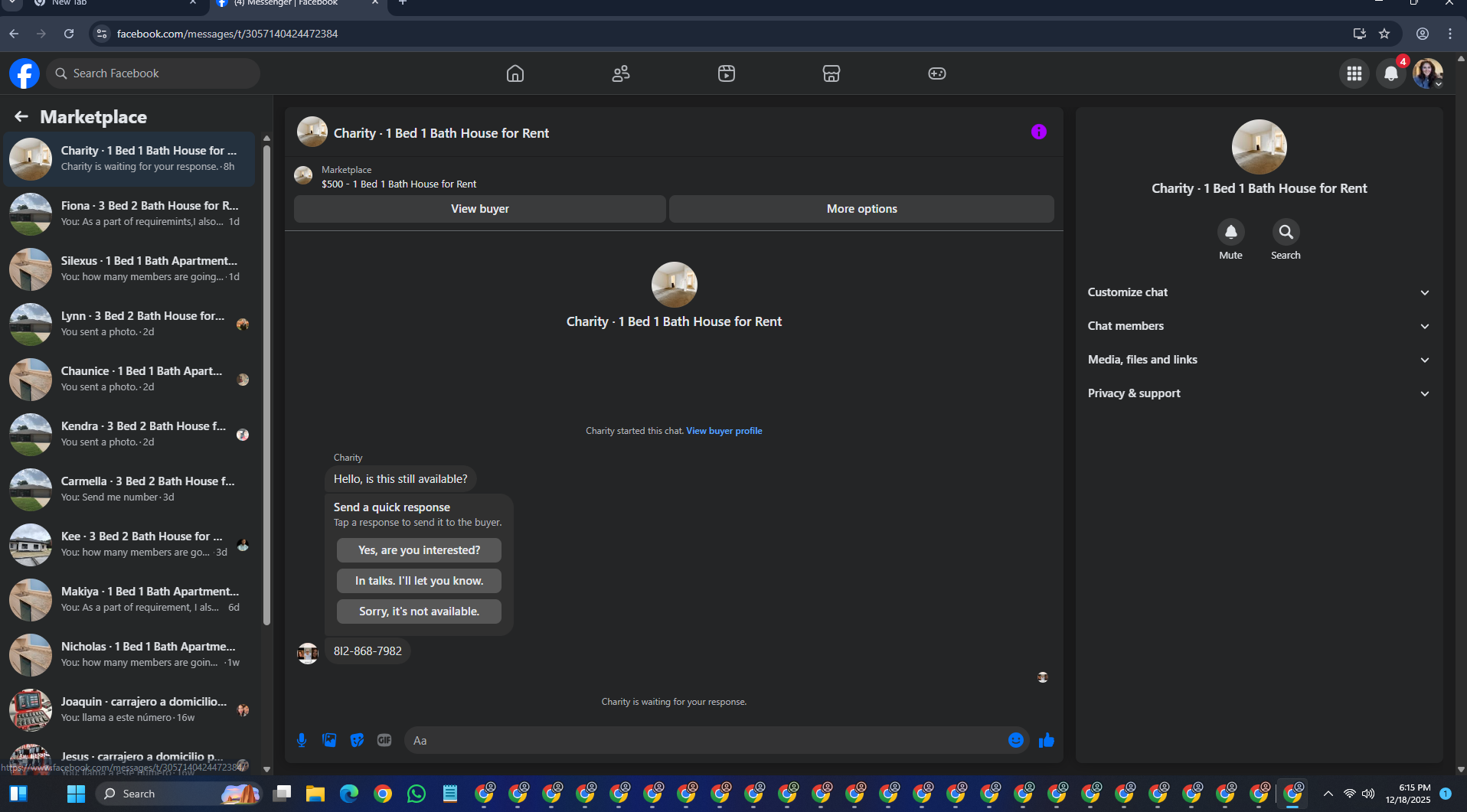This screenshot has width=1467, height=812.
Task: Mute the Charity conversation
Action: coord(1231,232)
